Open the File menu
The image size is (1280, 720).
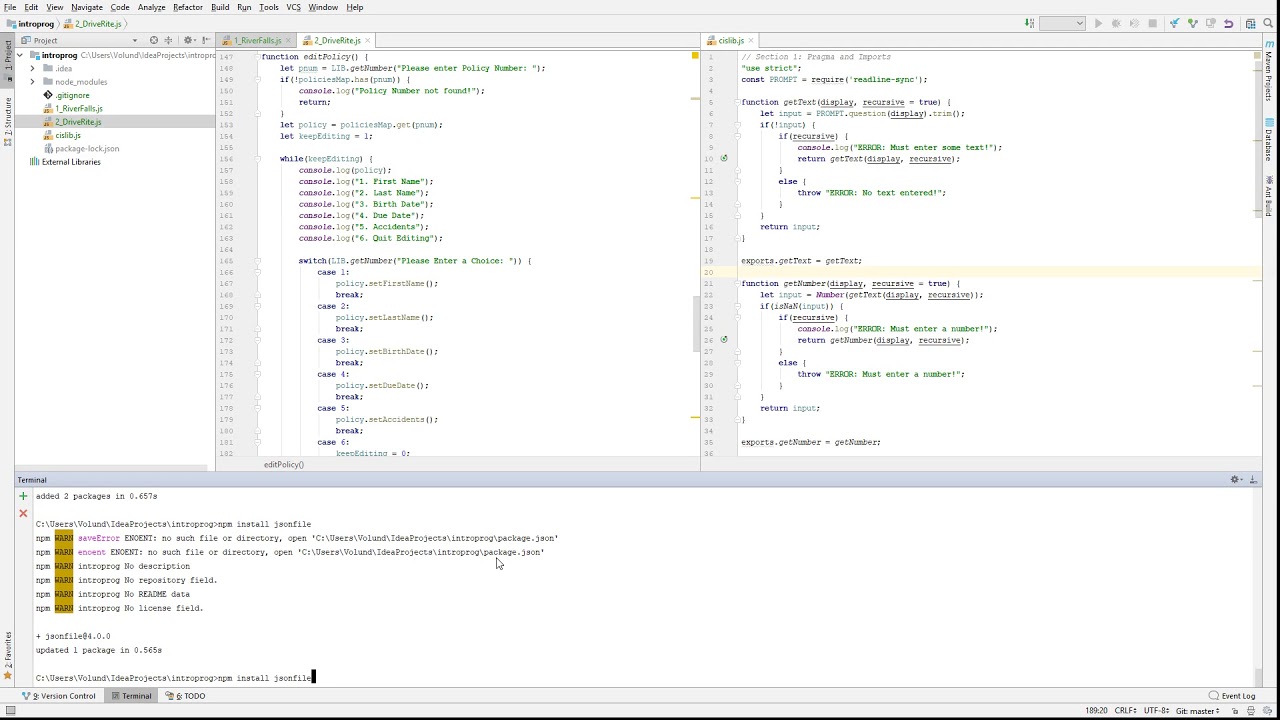[10, 7]
